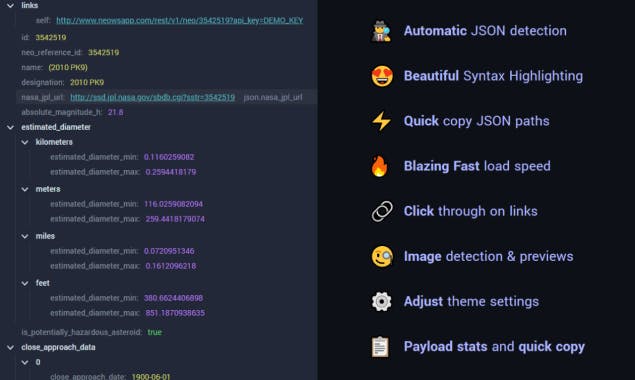The width and height of the screenshot is (635, 380).
Task: Collapse the meters node
Action: click(25, 189)
